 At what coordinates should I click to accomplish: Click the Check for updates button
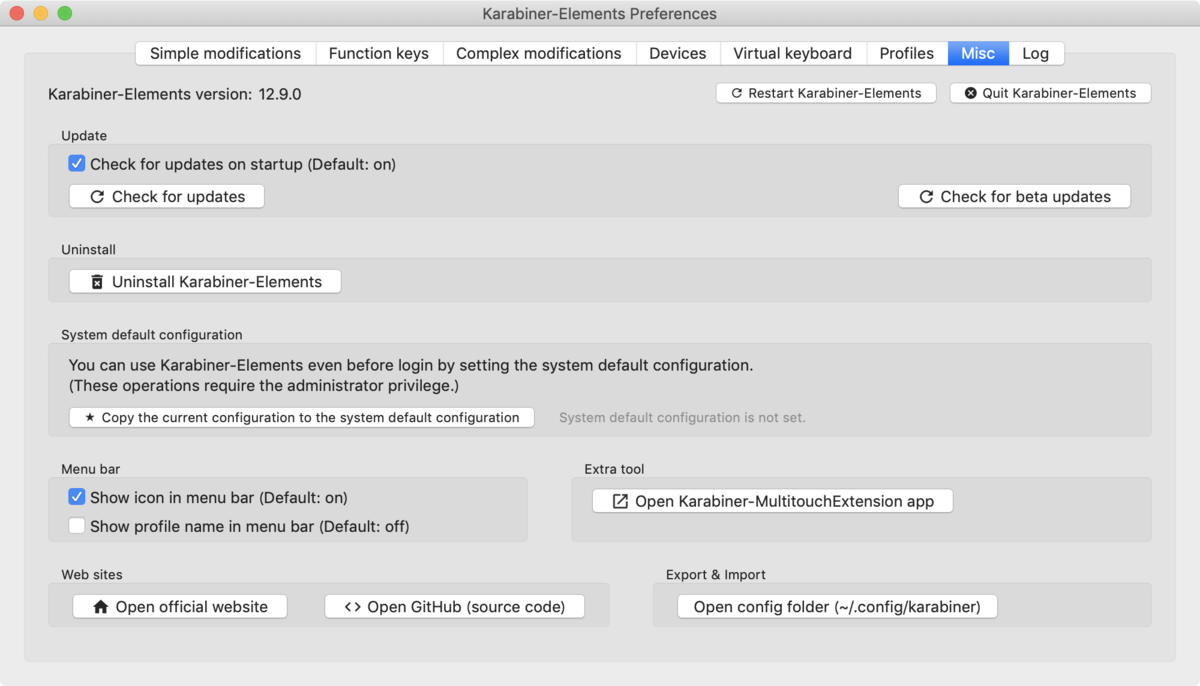tap(167, 197)
